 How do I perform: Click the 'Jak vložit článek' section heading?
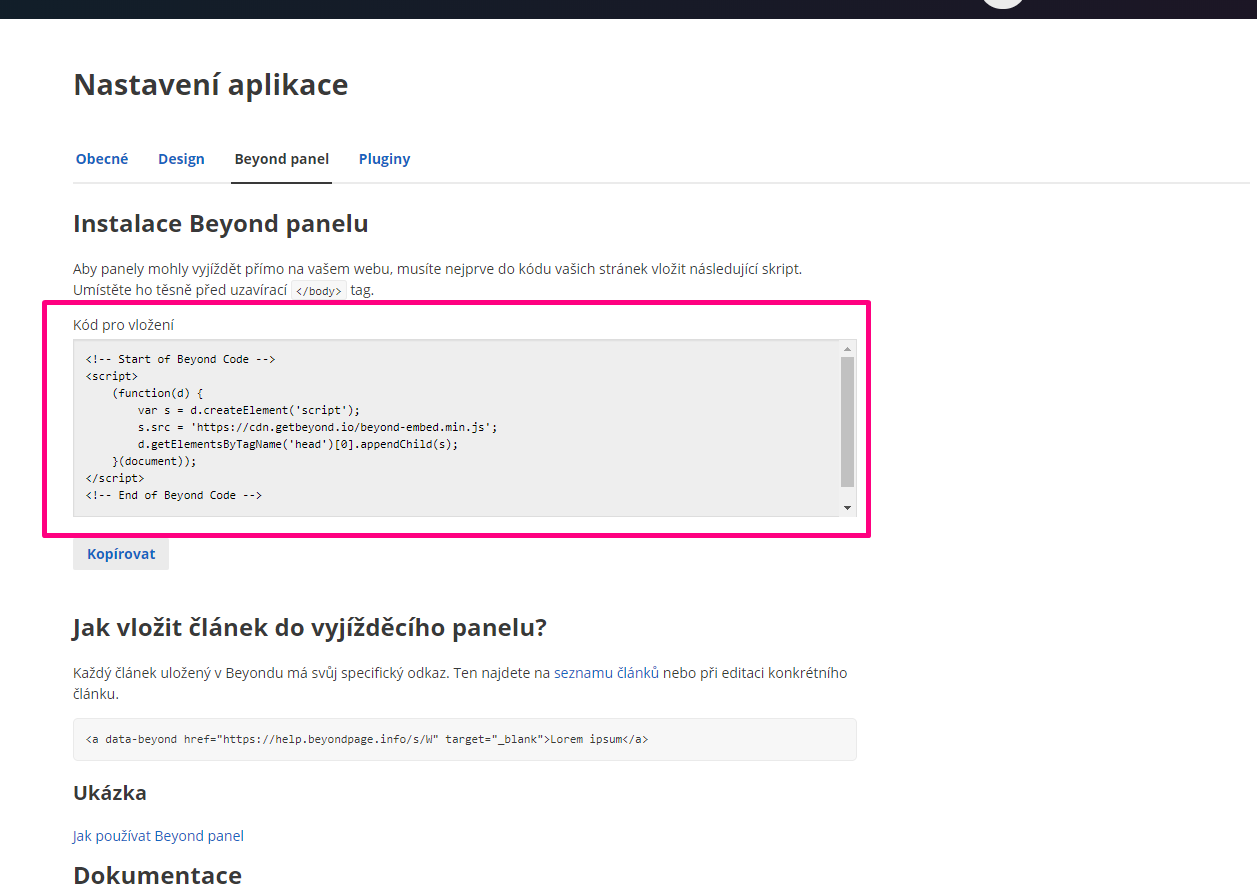tap(310, 628)
